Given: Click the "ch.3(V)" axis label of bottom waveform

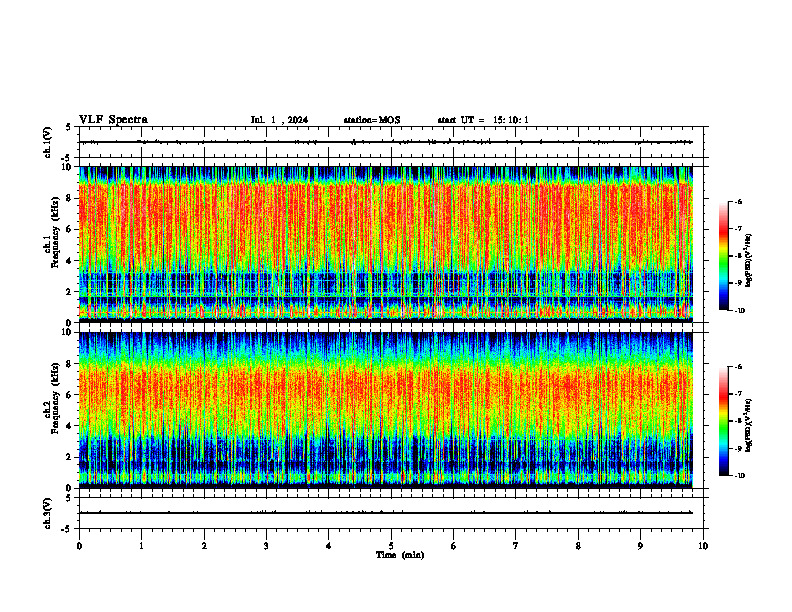Looking at the screenshot, I should click(48, 513).
